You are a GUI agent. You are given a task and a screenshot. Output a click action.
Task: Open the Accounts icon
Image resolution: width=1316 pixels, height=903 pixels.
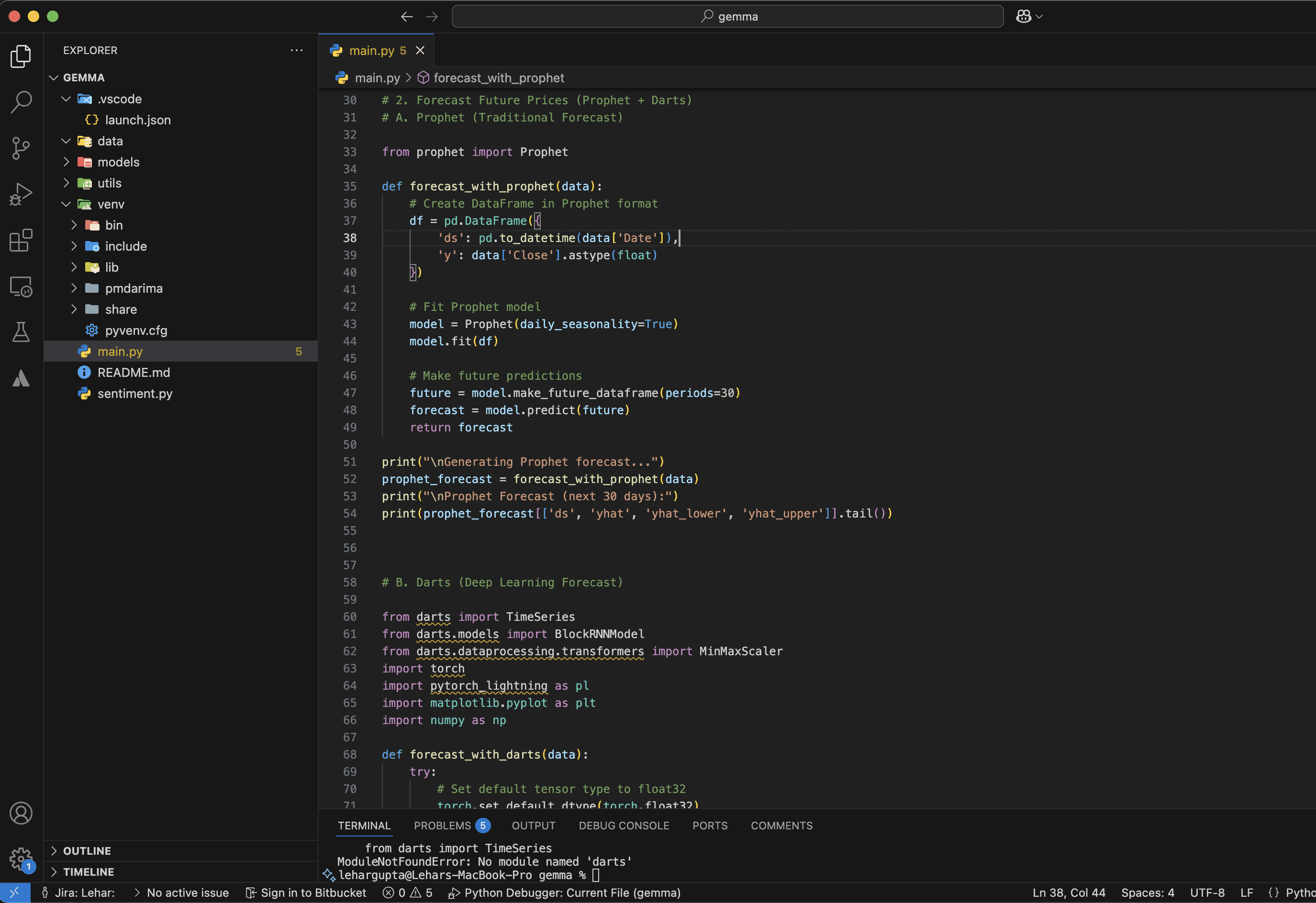(x=21, y=813)
